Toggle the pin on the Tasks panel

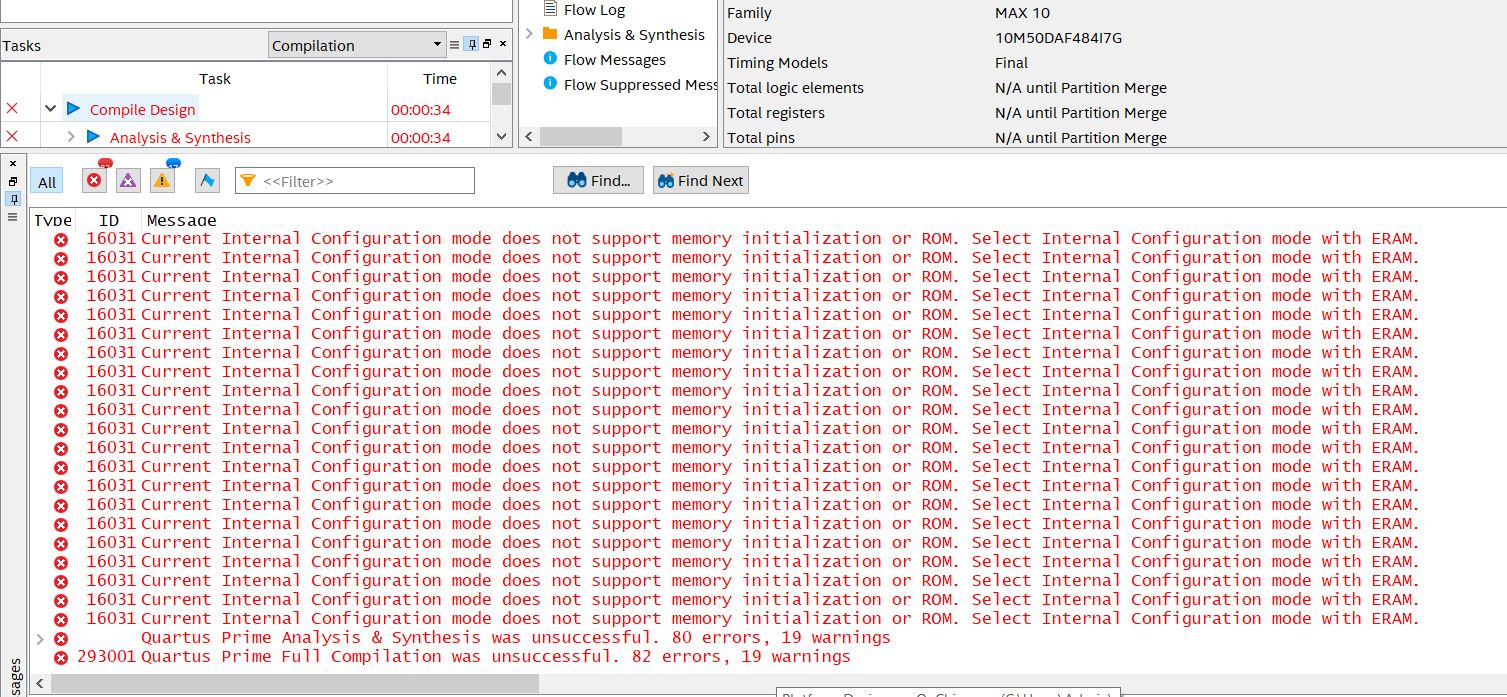click(471, 45)
